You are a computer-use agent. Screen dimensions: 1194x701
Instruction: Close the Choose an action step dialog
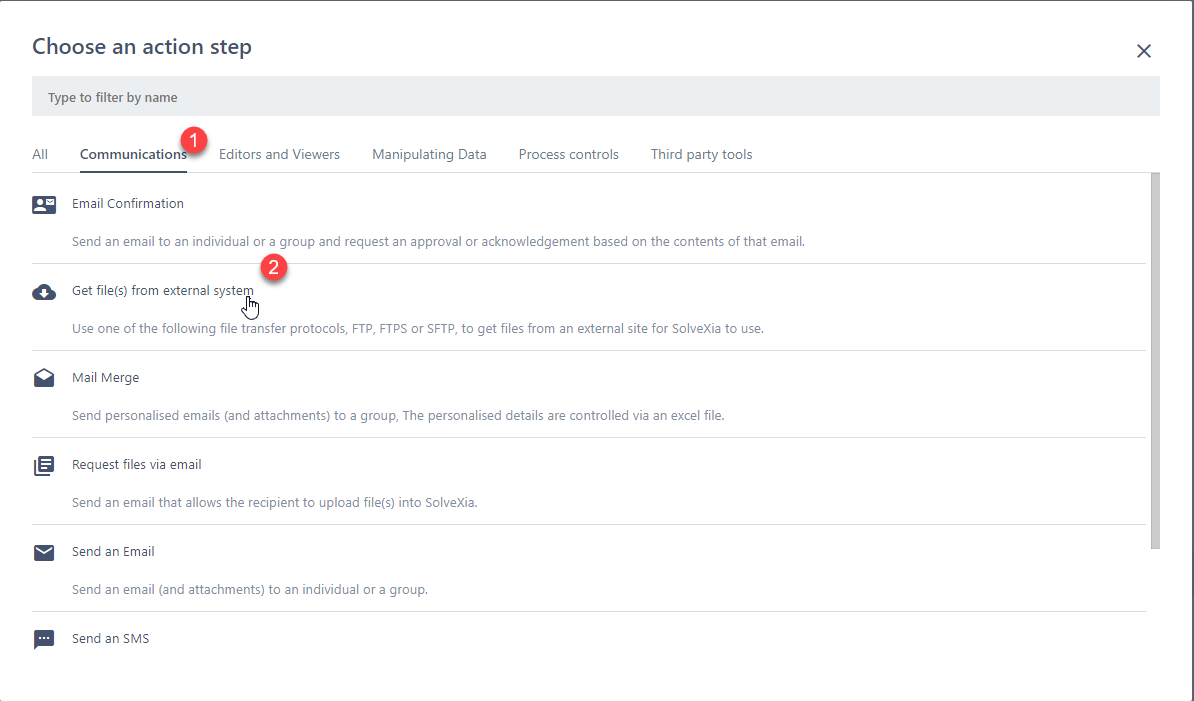1144,51
